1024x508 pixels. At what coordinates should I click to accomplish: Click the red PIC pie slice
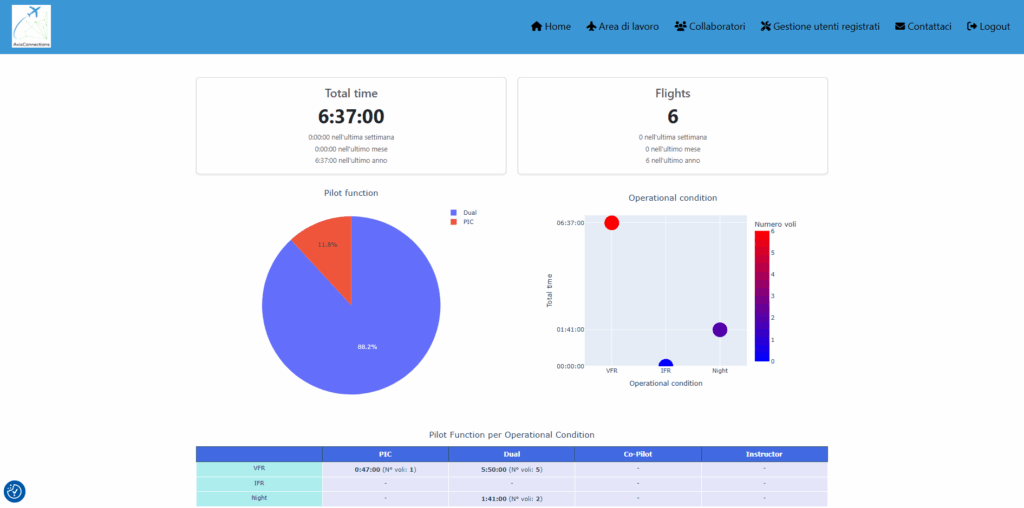point(328,250)
